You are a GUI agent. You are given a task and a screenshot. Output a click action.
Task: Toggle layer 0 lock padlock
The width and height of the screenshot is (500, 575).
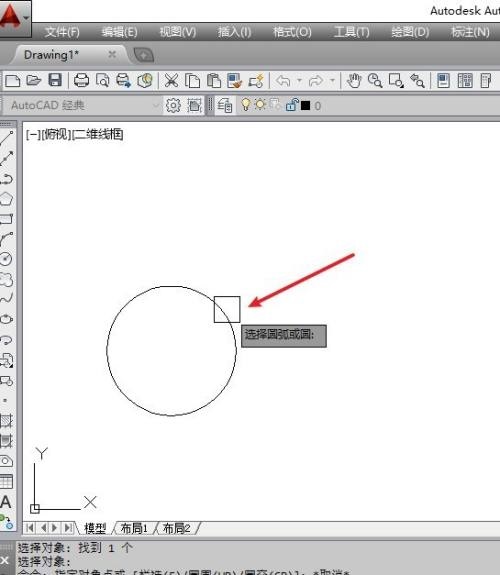[x=292, y=105]
